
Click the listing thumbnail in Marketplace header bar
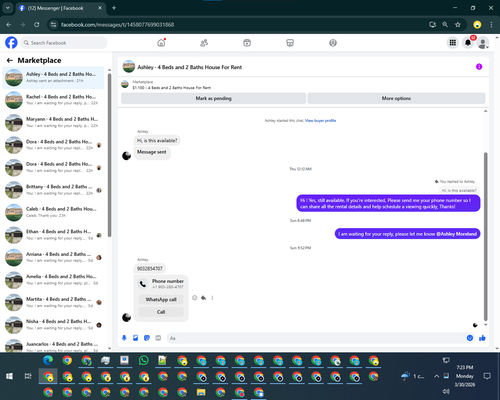(x=125, y=84)
